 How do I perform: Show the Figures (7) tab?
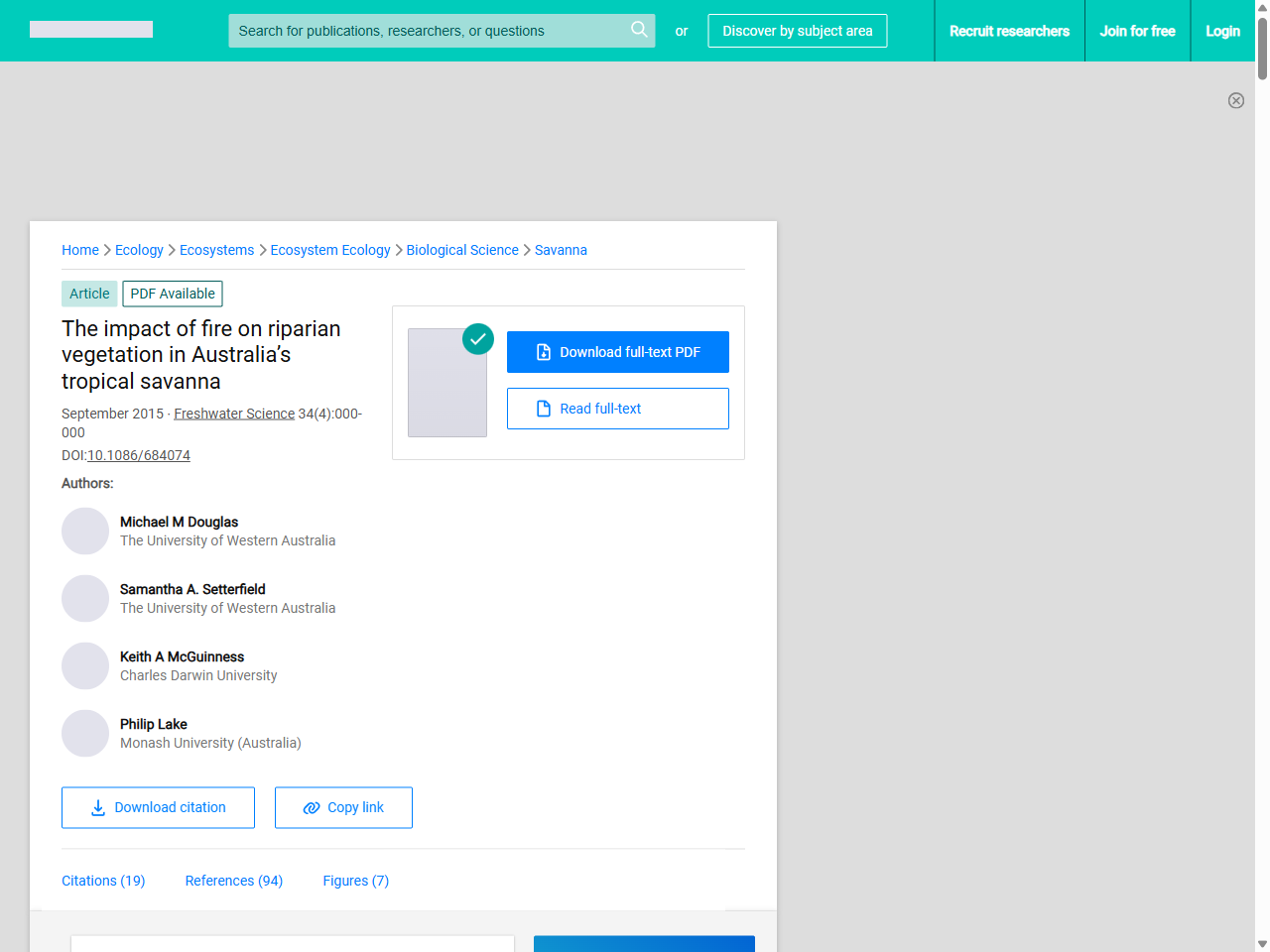click(355, 881)
